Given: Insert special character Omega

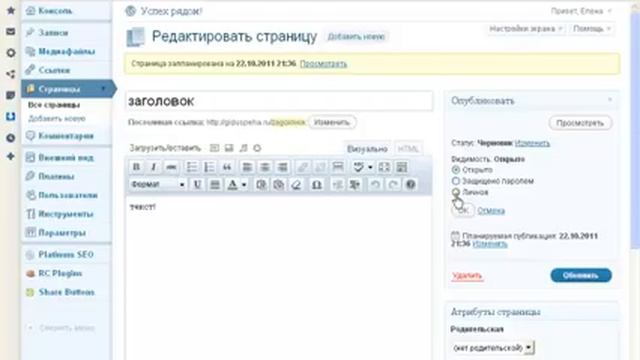Looking at the screenshot, I should [x=317, y=184].
